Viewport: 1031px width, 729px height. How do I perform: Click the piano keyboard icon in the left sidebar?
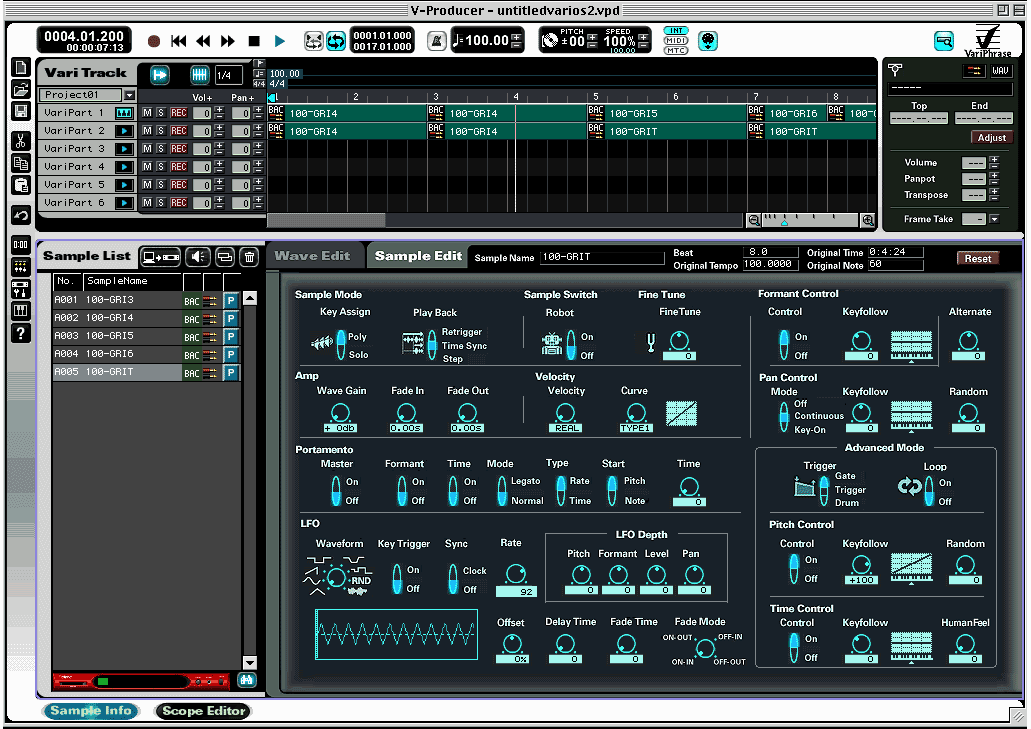pyautogui.click(x=21, y=311)
